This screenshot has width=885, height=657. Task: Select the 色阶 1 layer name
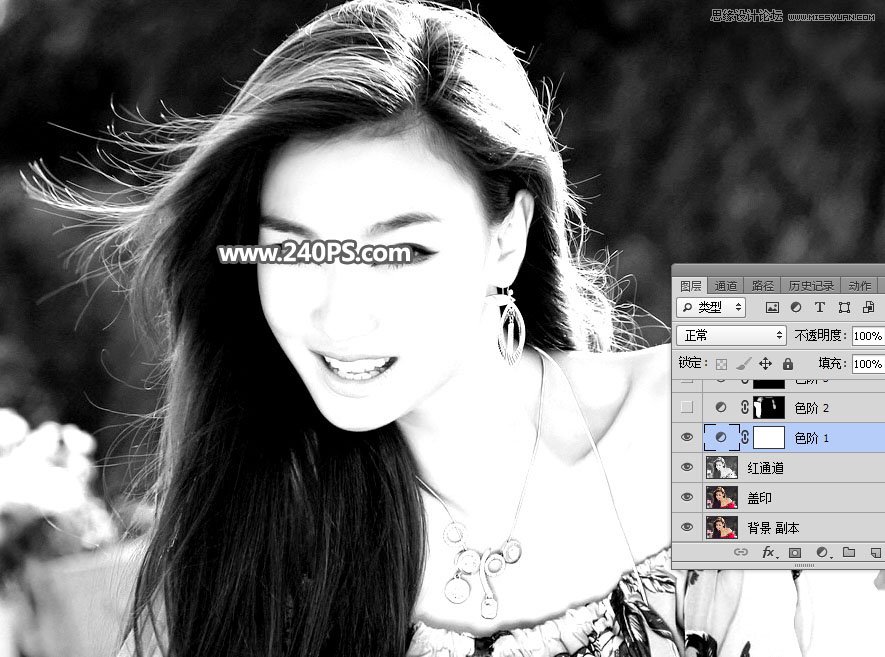pyautogui.click(x=812, y=438)
